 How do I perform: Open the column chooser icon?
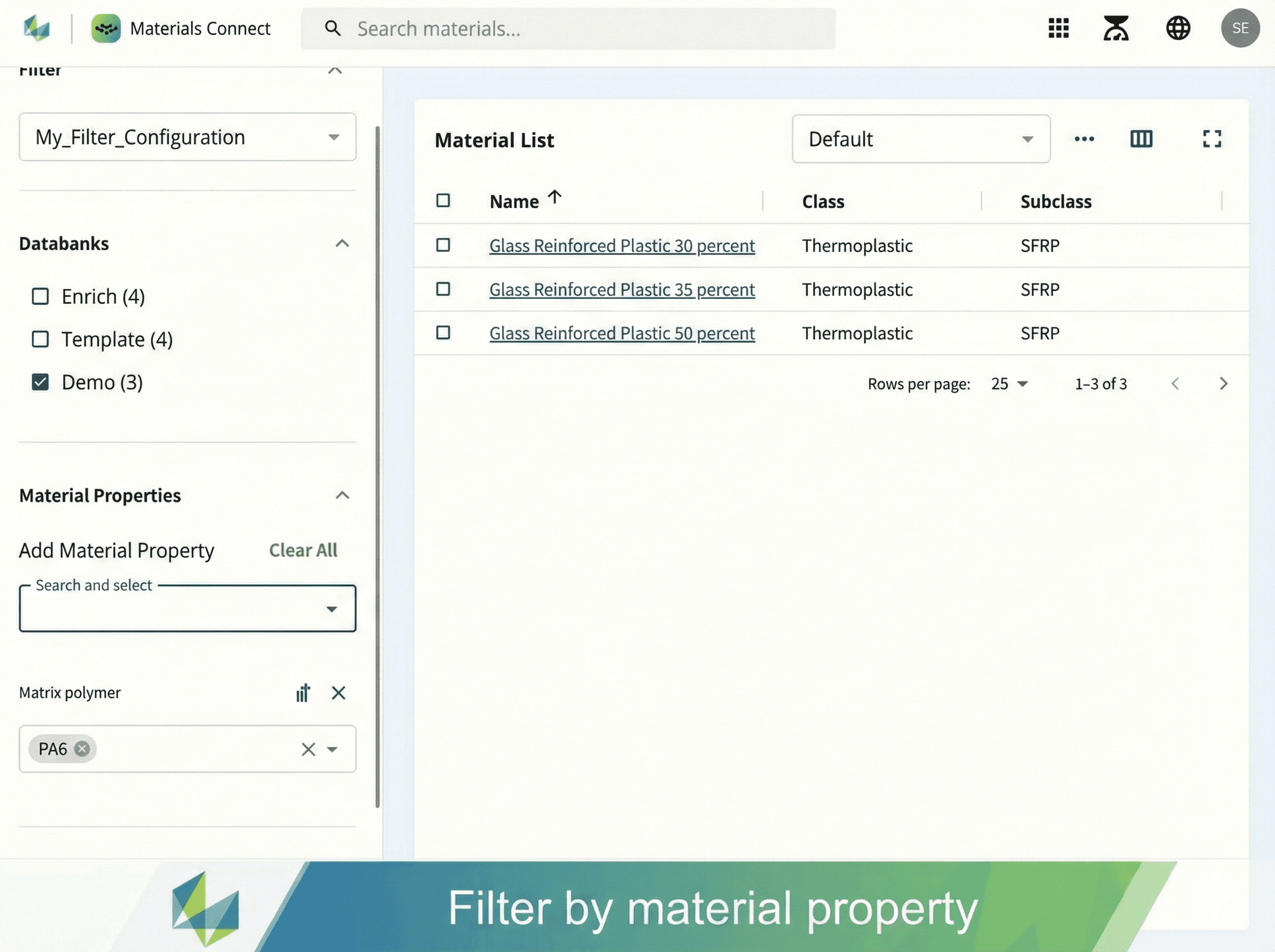(x=1141, y=139)
